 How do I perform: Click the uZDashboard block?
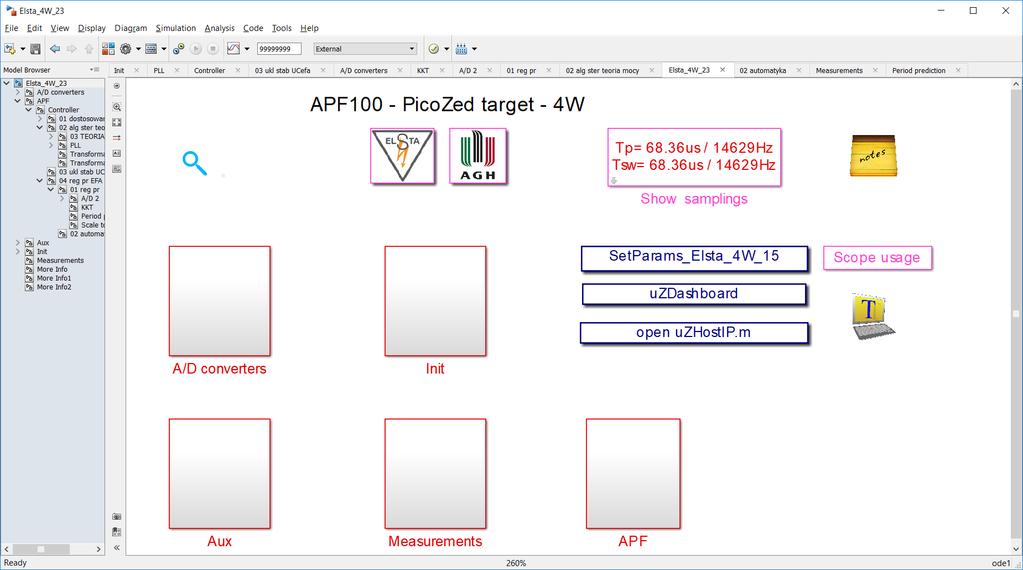click(694, 294)
